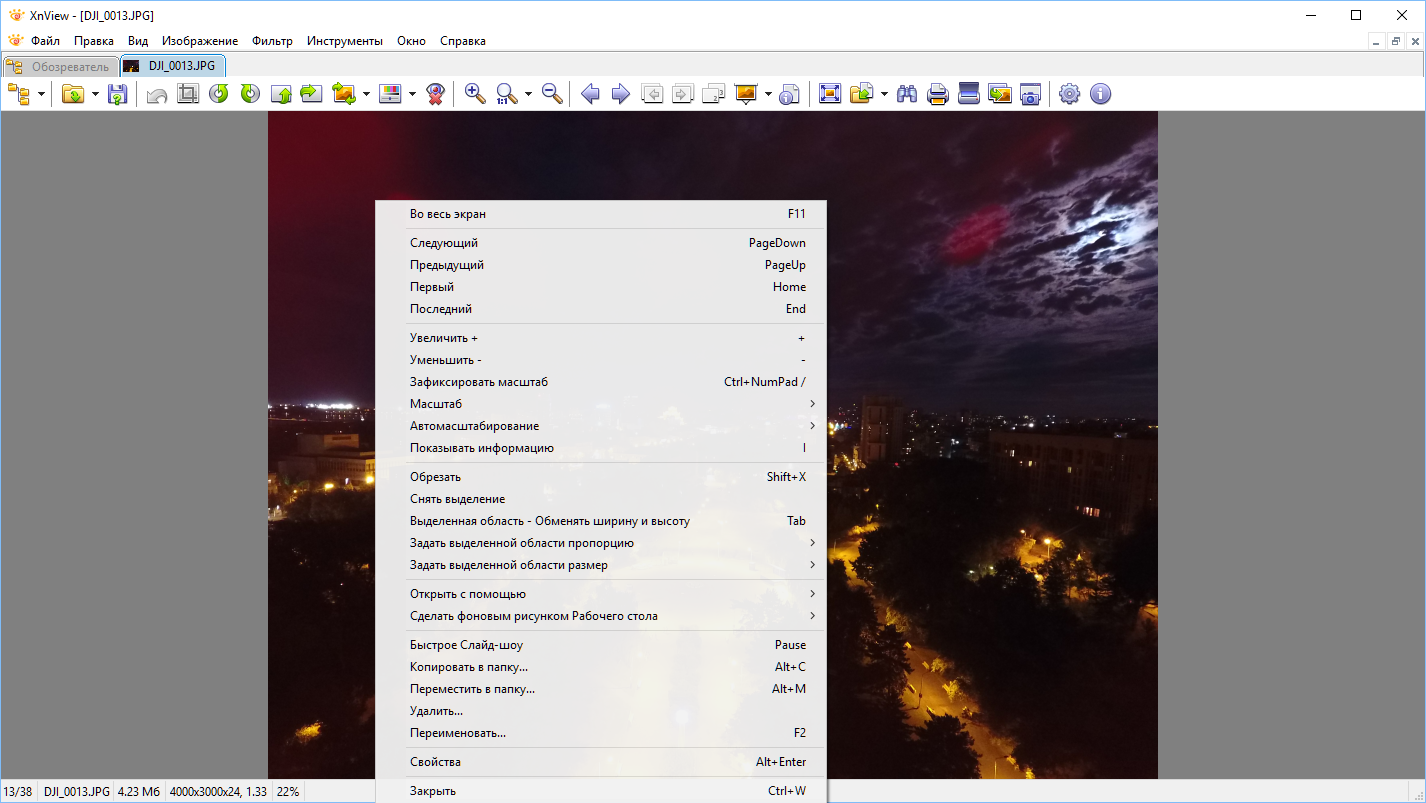Image resolution: width=1426 pixels, height=803 pixels.
Task: Toggle Зафиксировать масштаб option
Action: pos(479,382)
